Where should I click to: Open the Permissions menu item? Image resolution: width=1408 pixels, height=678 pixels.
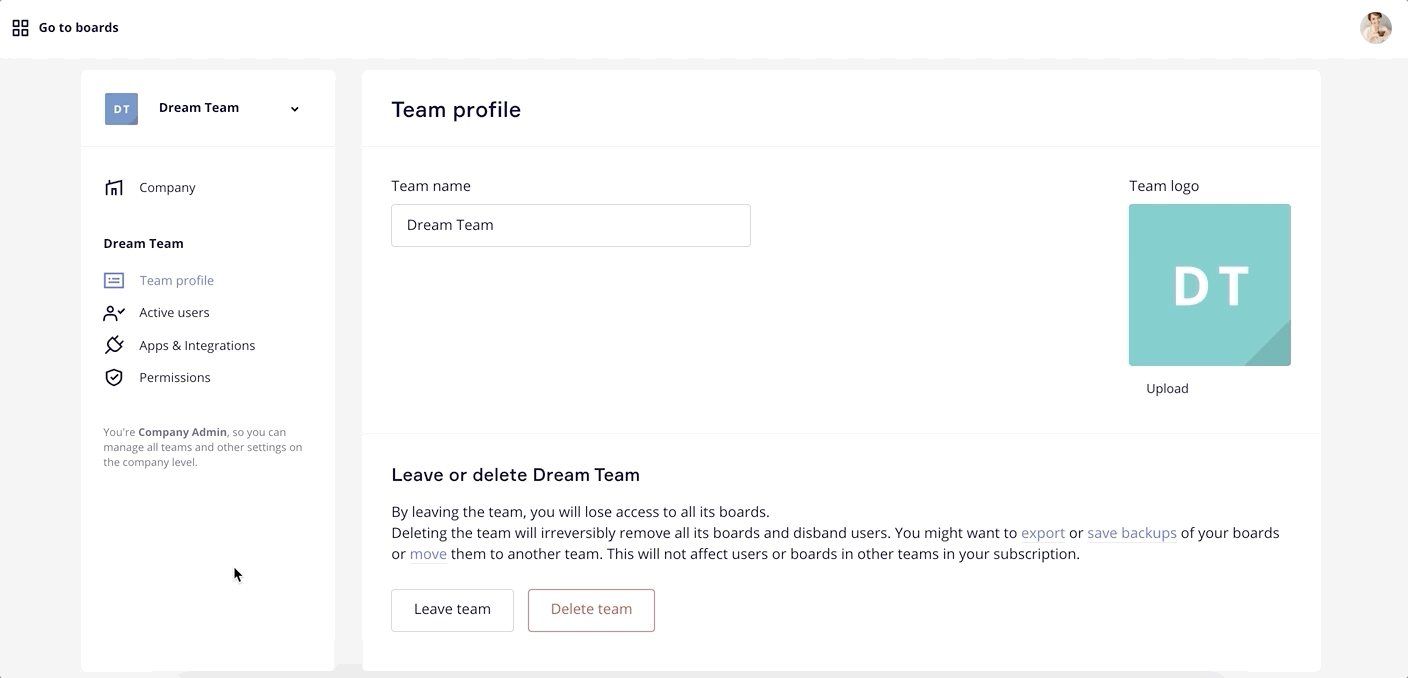[175, 378]
